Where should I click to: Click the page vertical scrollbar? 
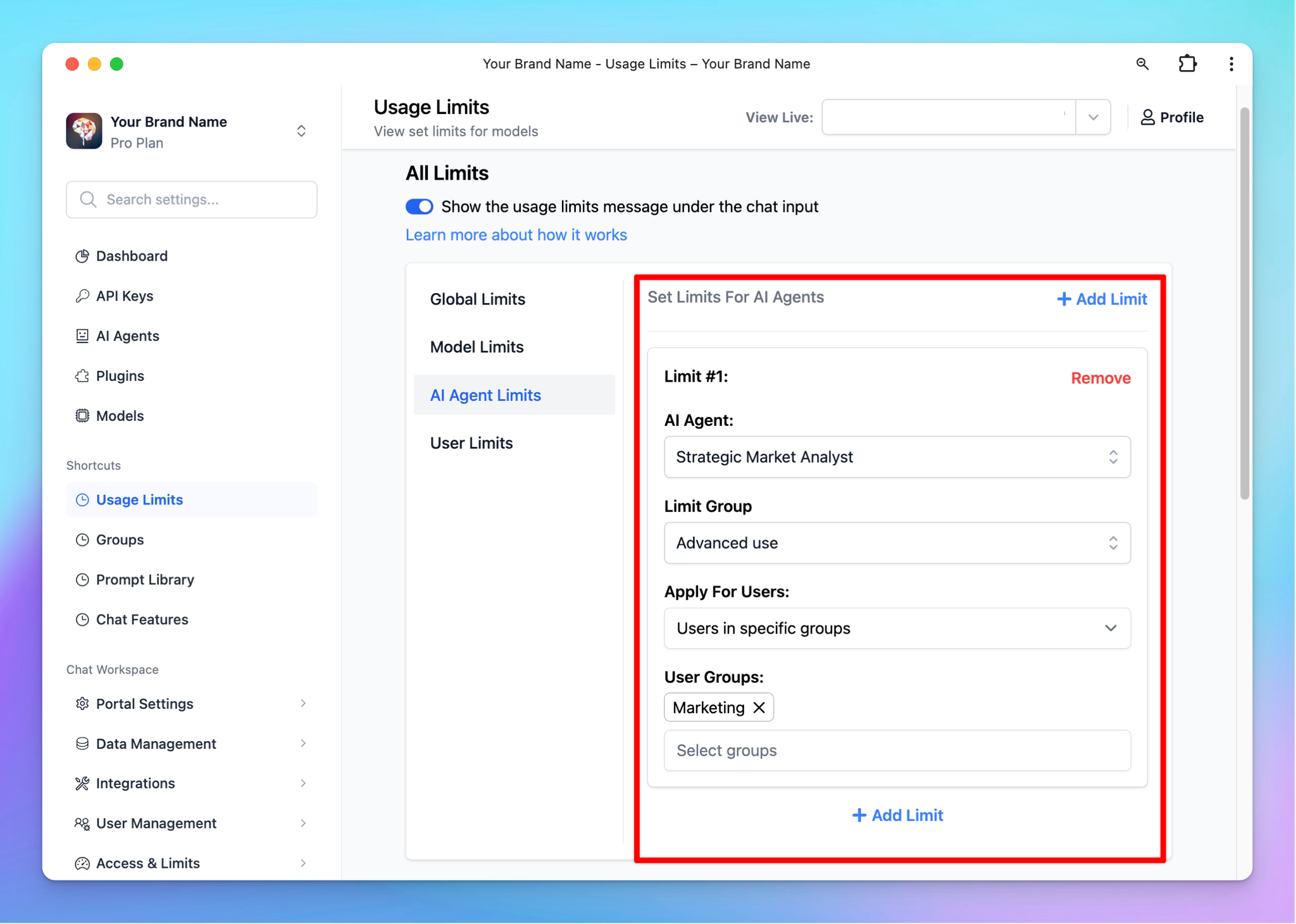pos(1244,304)
